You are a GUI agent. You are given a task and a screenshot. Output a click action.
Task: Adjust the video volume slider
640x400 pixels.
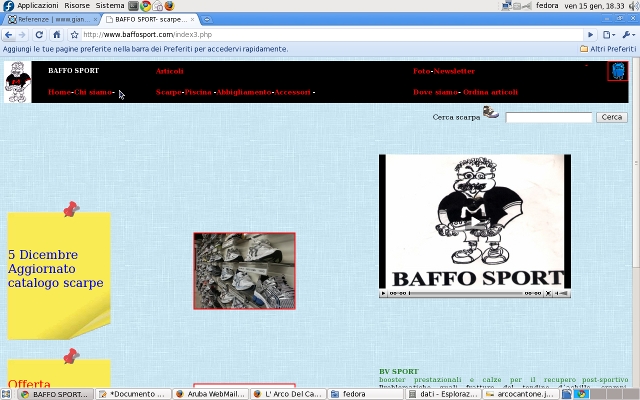point(562,293)
